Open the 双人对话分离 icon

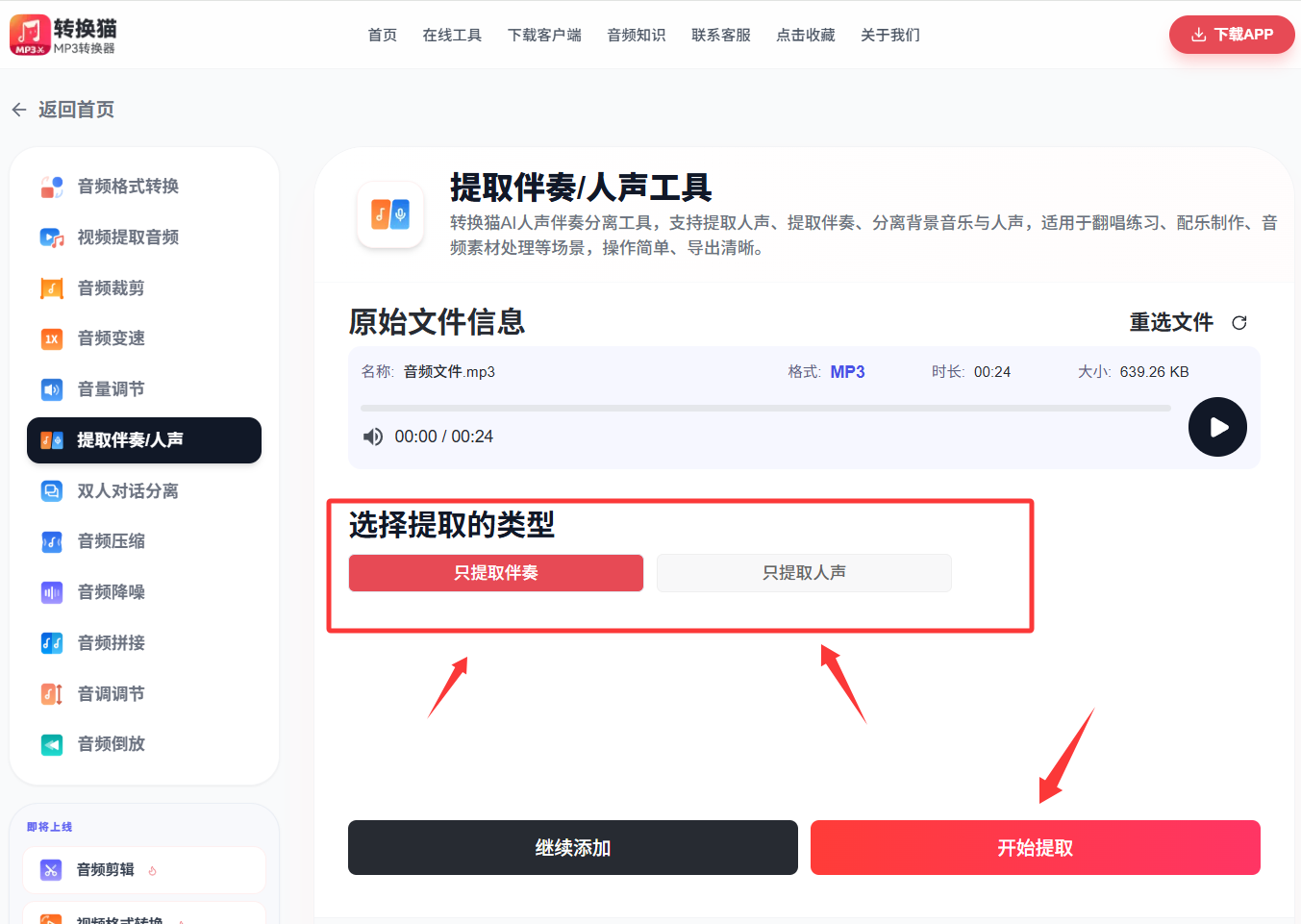pos(52,491)
